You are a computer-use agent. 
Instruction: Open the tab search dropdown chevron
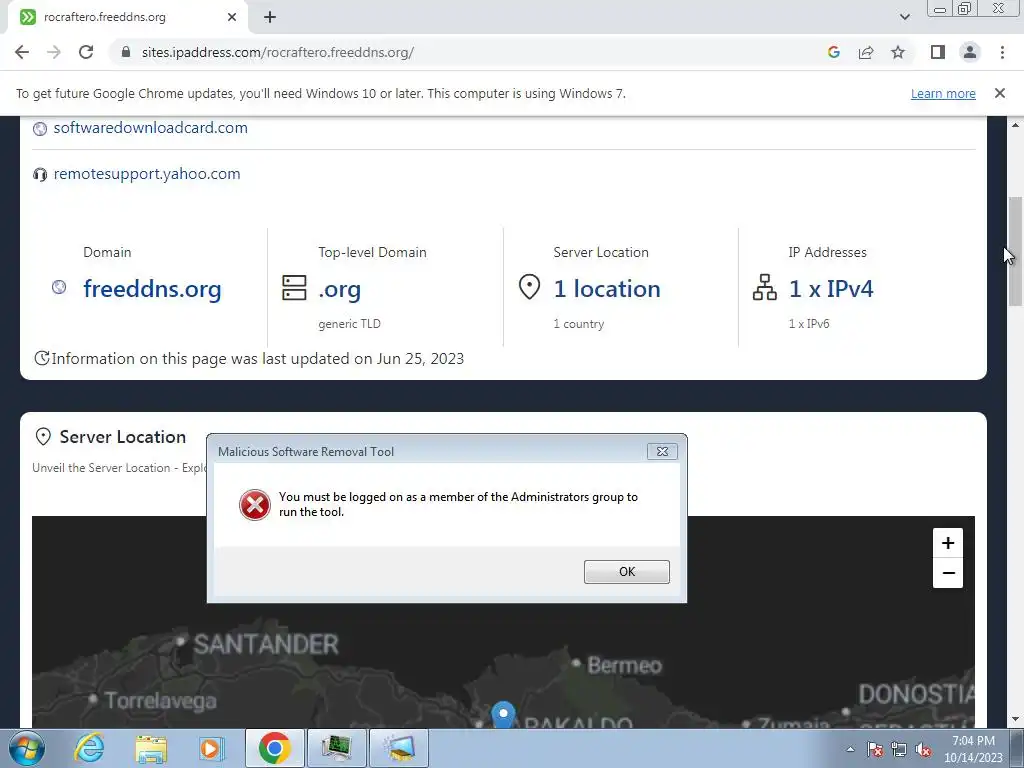pos(904,17)
